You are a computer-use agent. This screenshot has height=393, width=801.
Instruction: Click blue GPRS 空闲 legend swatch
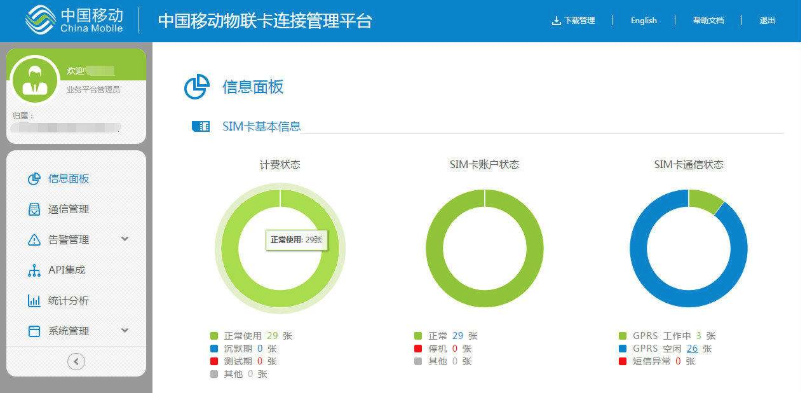(x=622, y=349)
